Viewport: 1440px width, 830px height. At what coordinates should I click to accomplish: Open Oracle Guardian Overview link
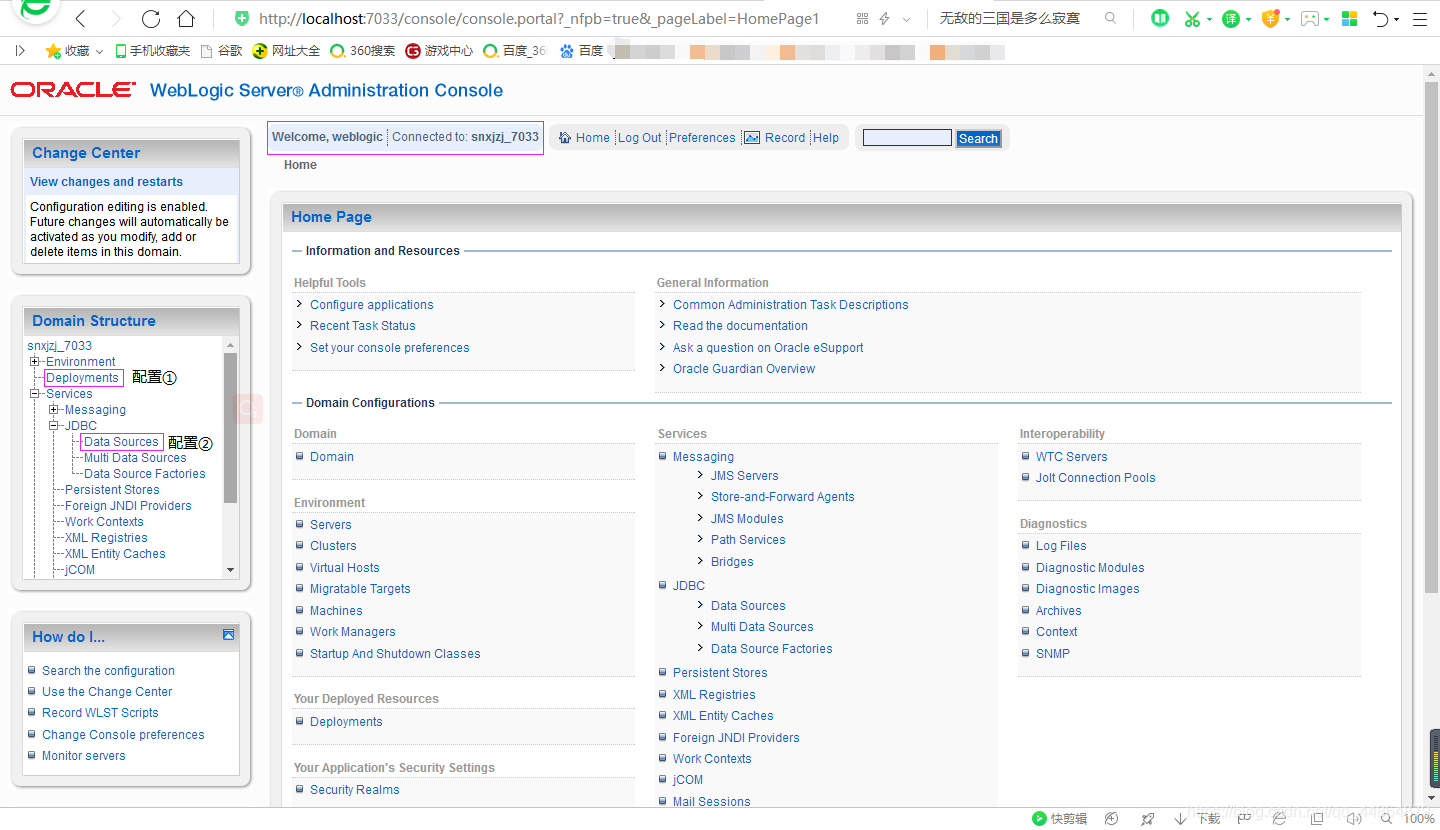(744, 369)
